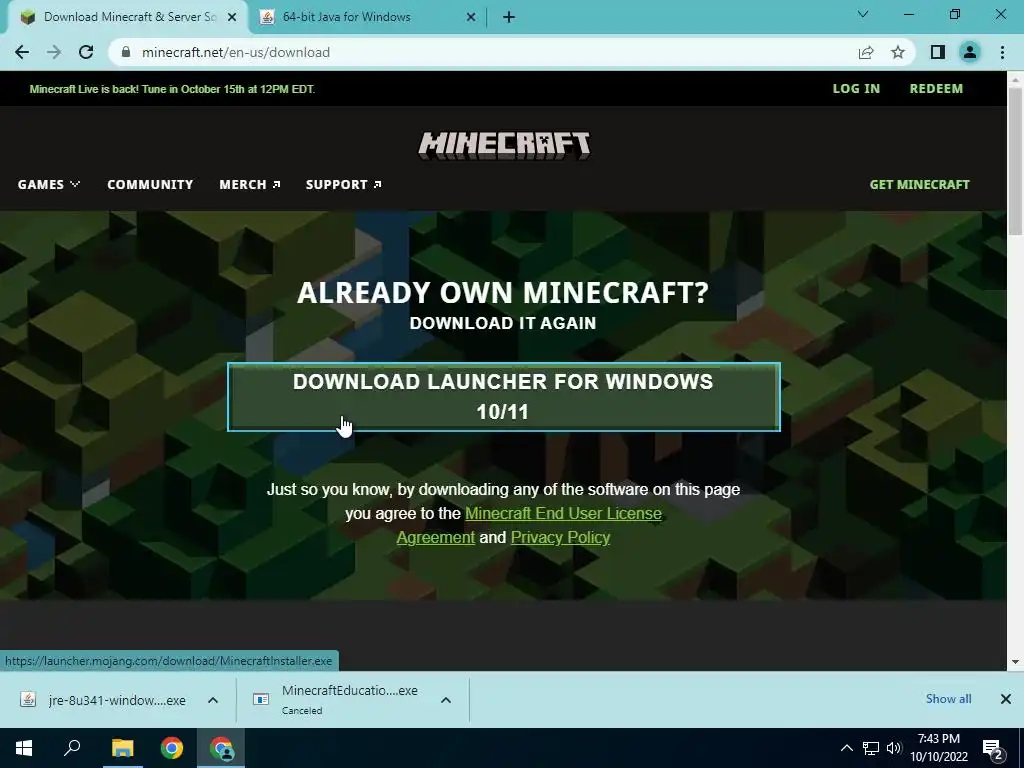Click the scrollbar up arrow

coord(1016,79)
